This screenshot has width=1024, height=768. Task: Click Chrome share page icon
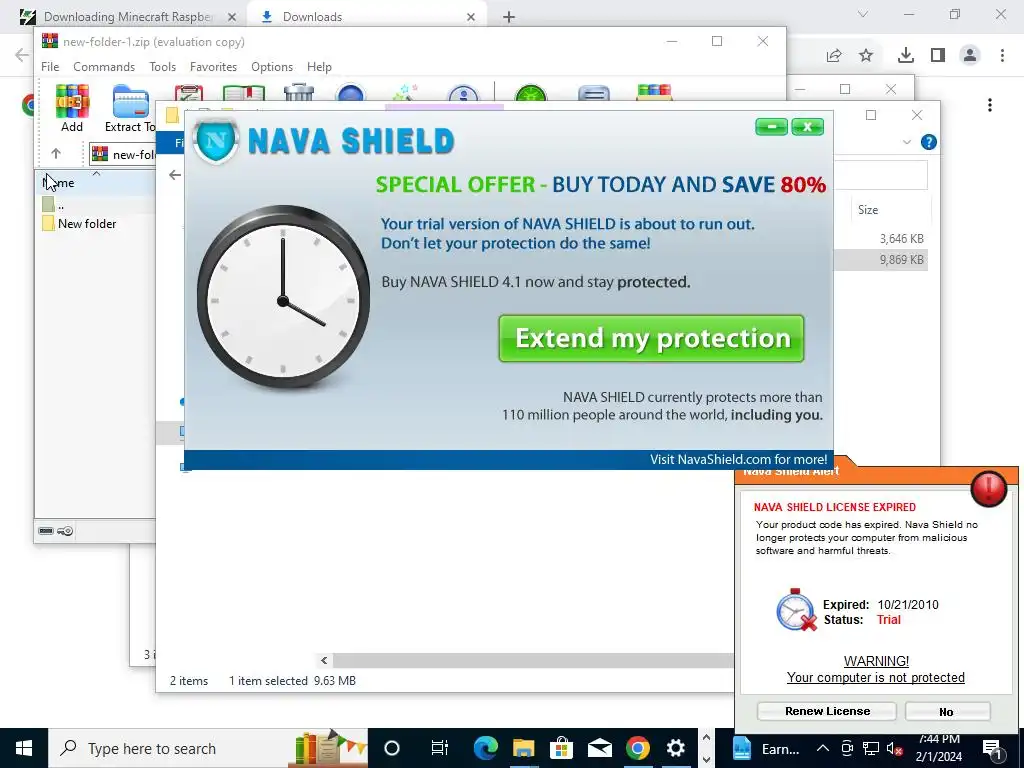pyautogui.click(x=834, y=56)
